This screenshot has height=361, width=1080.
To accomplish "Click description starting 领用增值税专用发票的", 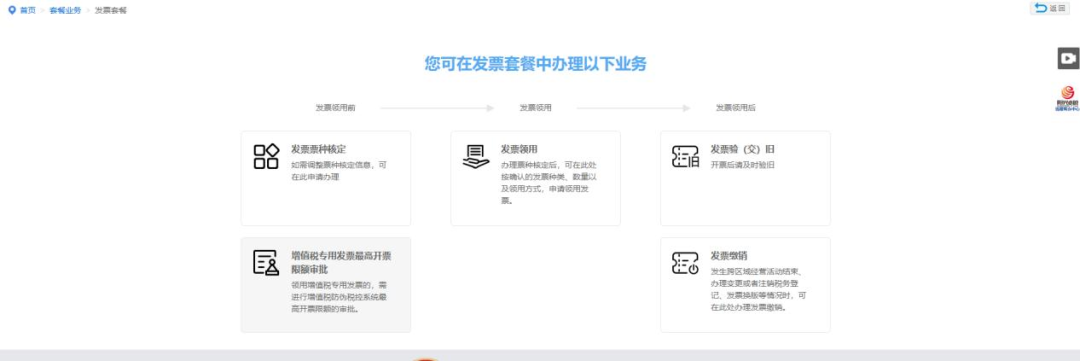I will (339, 296).
